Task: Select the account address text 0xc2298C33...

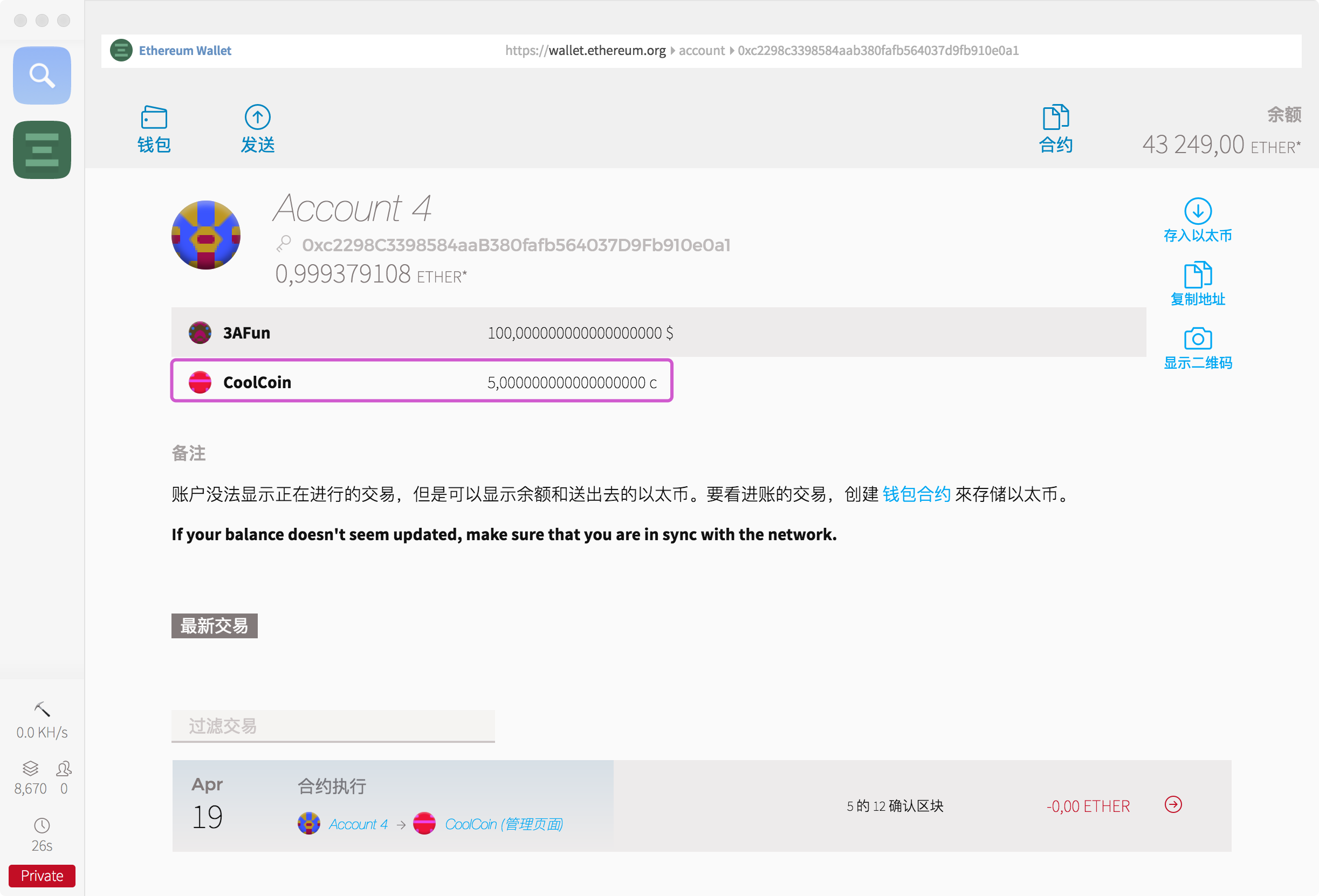Action: 516,245
